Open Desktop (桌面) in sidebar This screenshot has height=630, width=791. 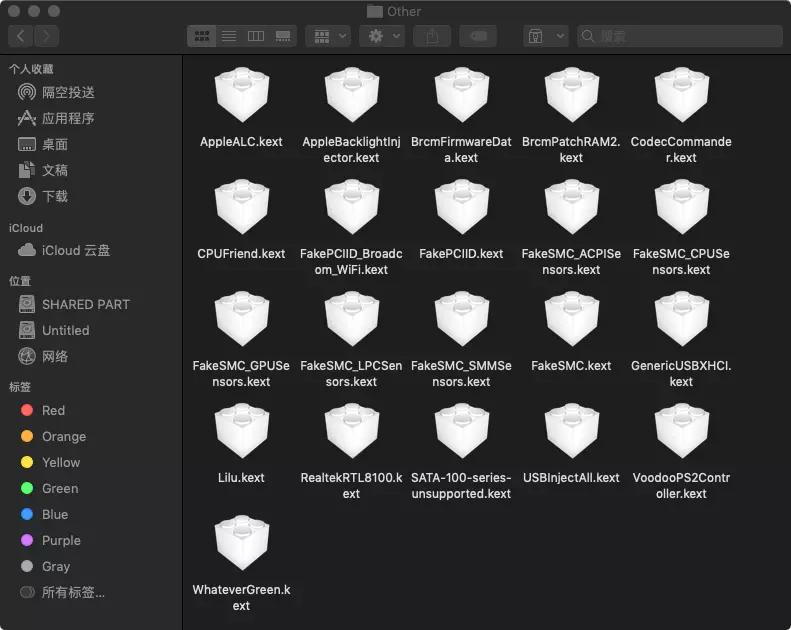tap(43, 145)
